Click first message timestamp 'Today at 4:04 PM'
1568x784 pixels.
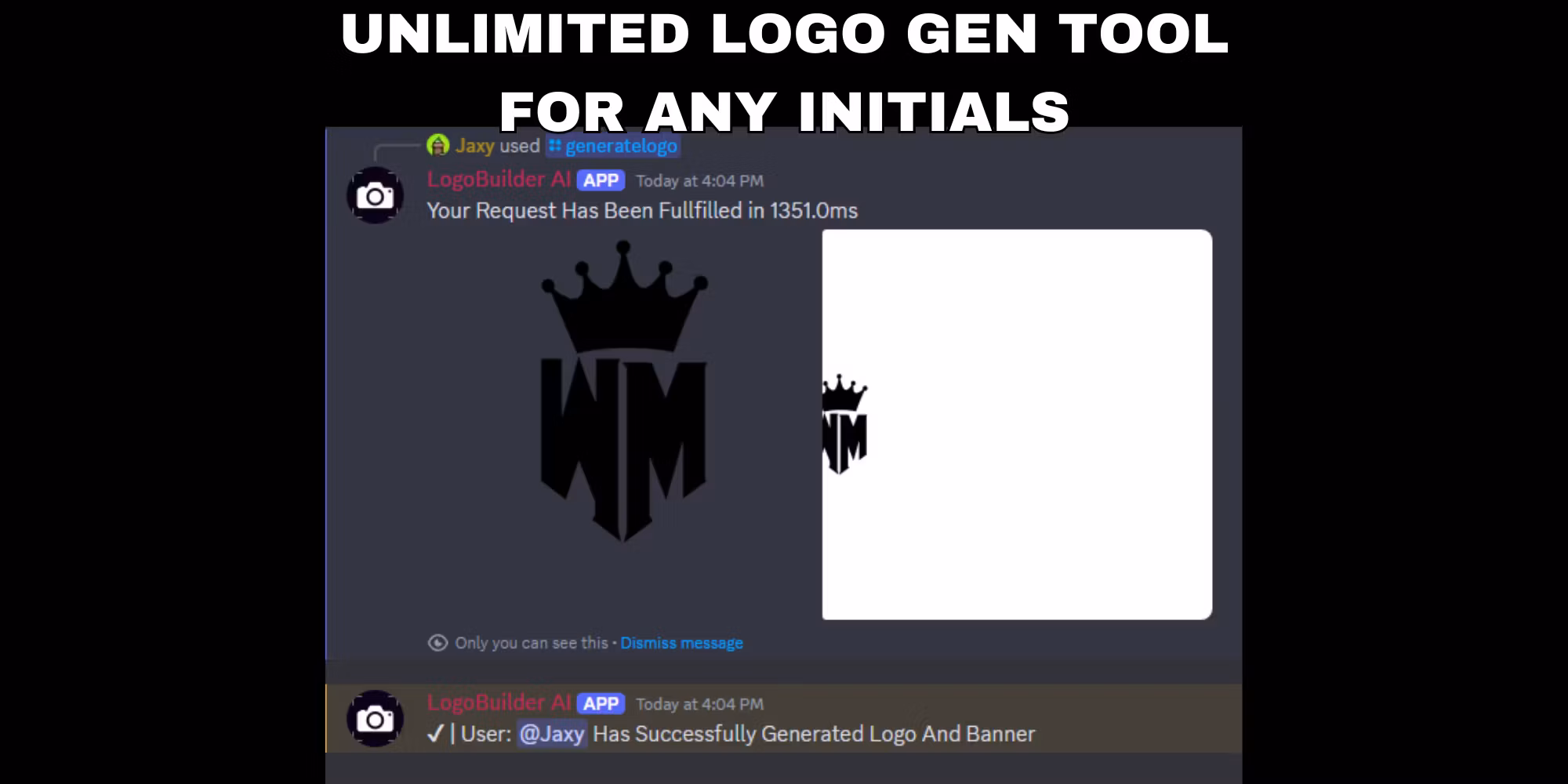pos(699,181)
